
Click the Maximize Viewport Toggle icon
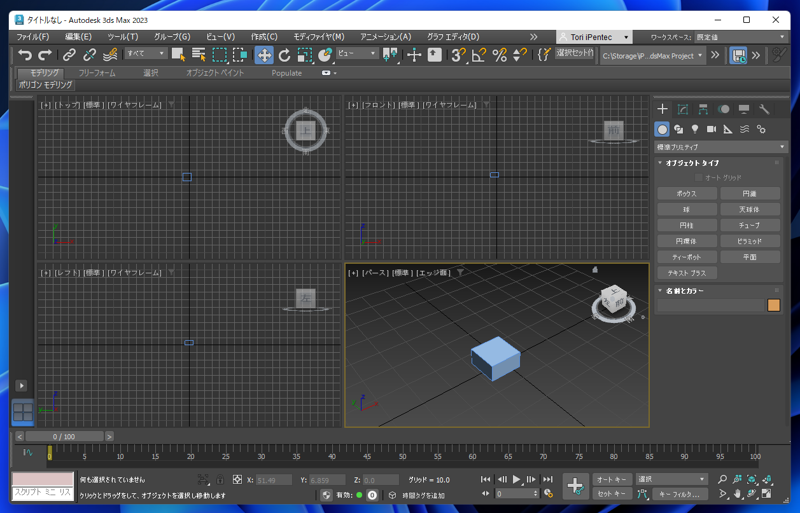(766, 494)
